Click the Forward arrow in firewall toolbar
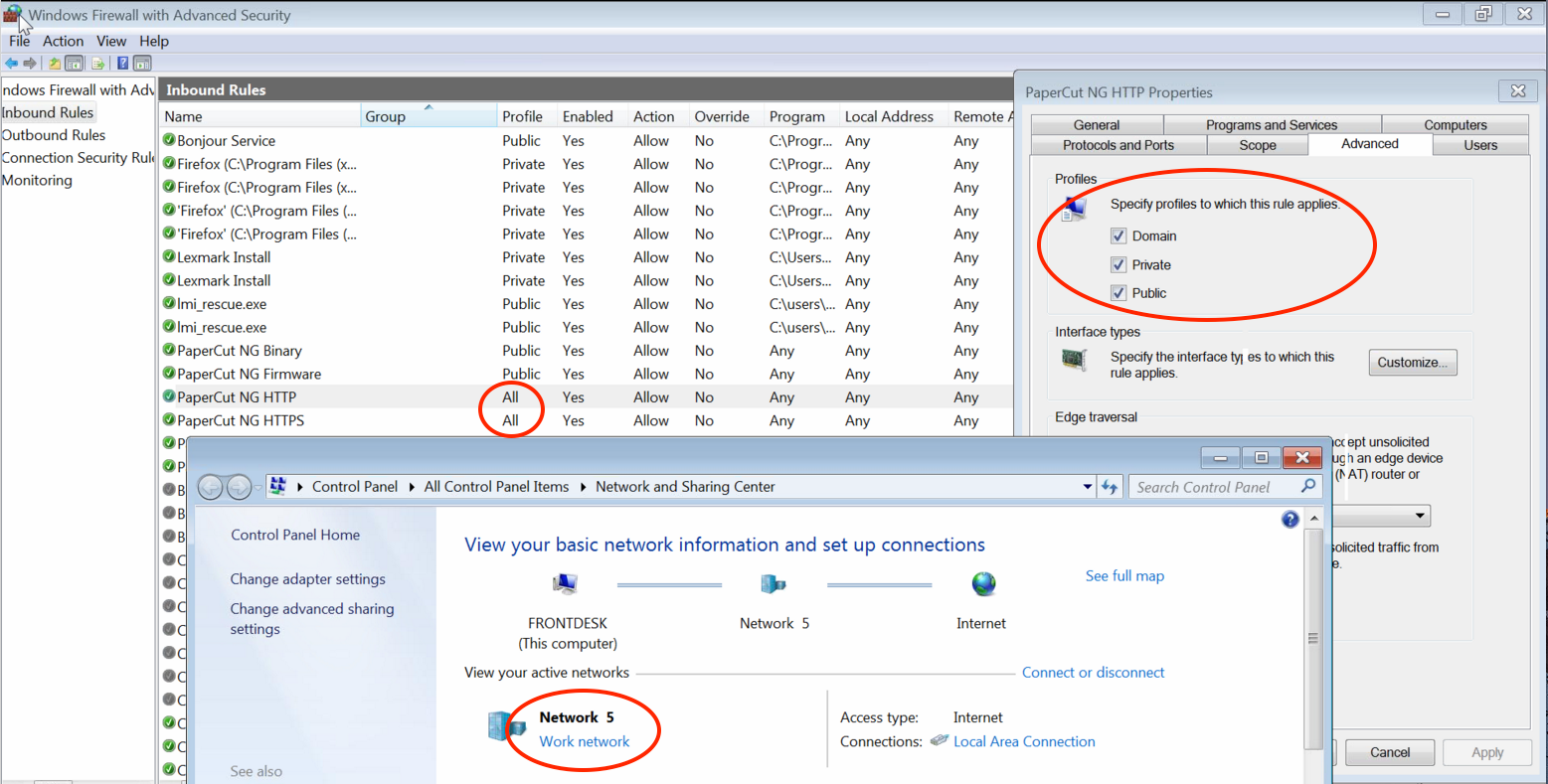1548x784 pixels. pos(30,63)
